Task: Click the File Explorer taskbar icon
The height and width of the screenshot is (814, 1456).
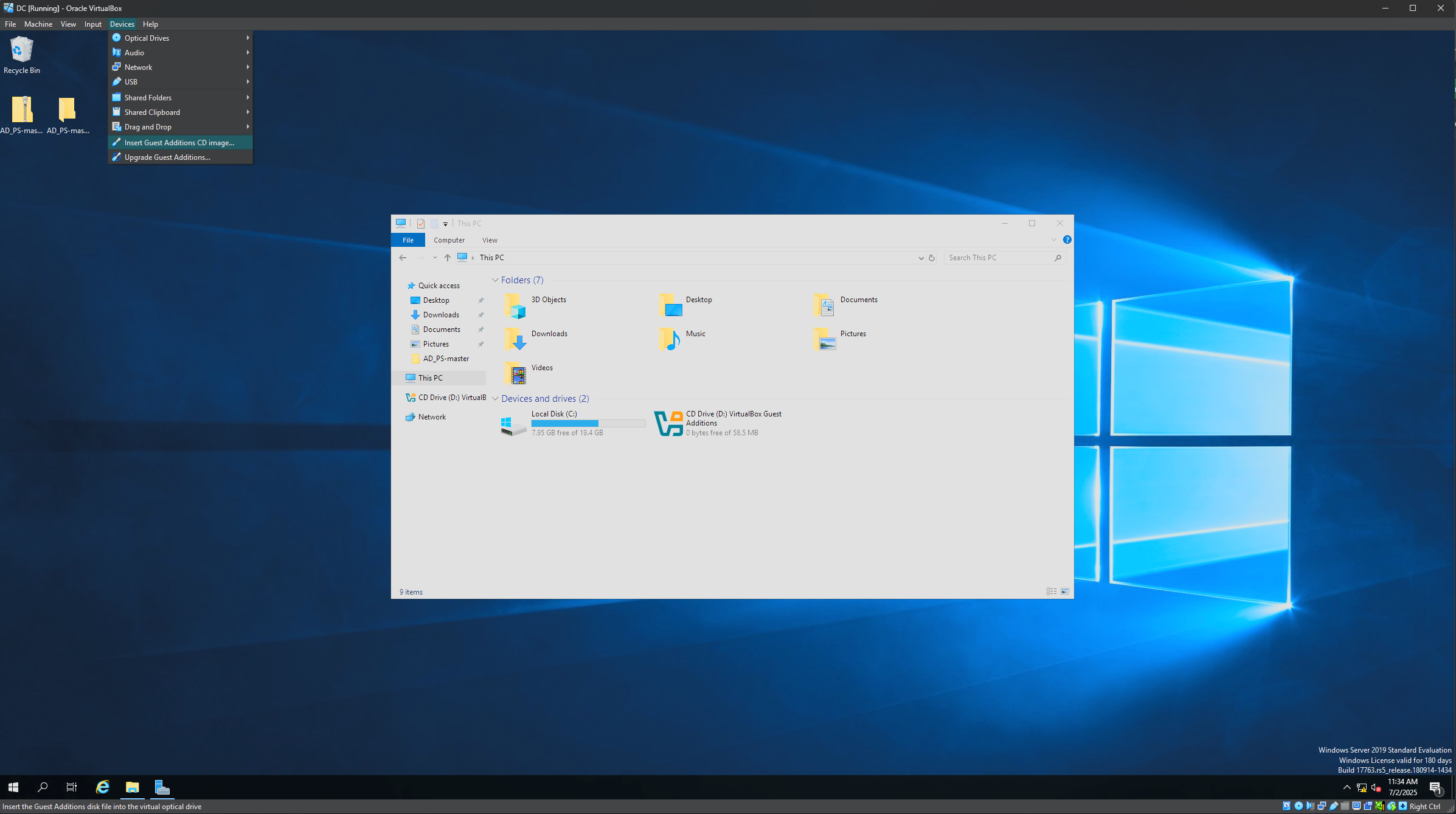Action: (132, 787)
